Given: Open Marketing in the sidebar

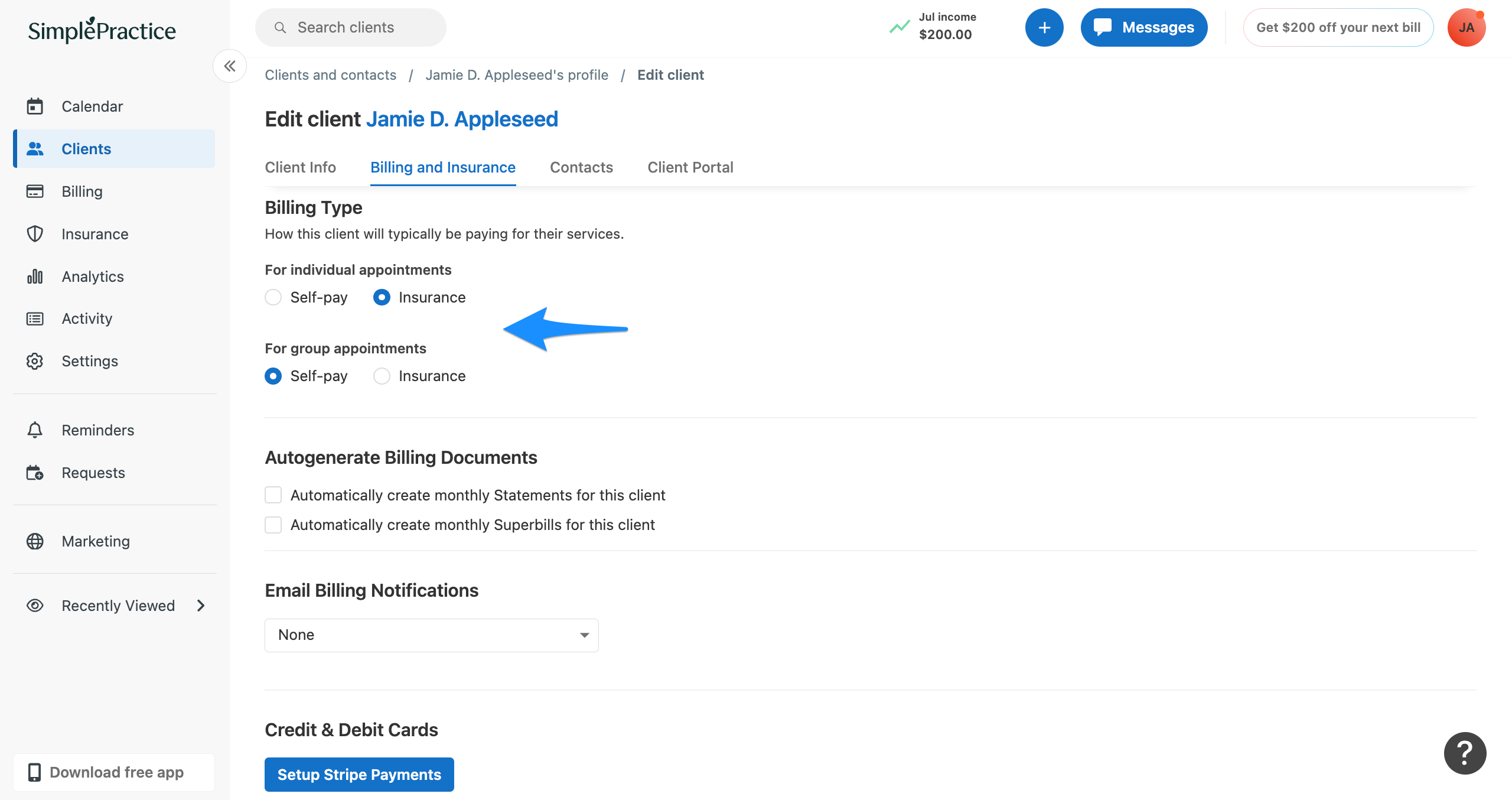Looking at the screenshot, I should 114,541.
